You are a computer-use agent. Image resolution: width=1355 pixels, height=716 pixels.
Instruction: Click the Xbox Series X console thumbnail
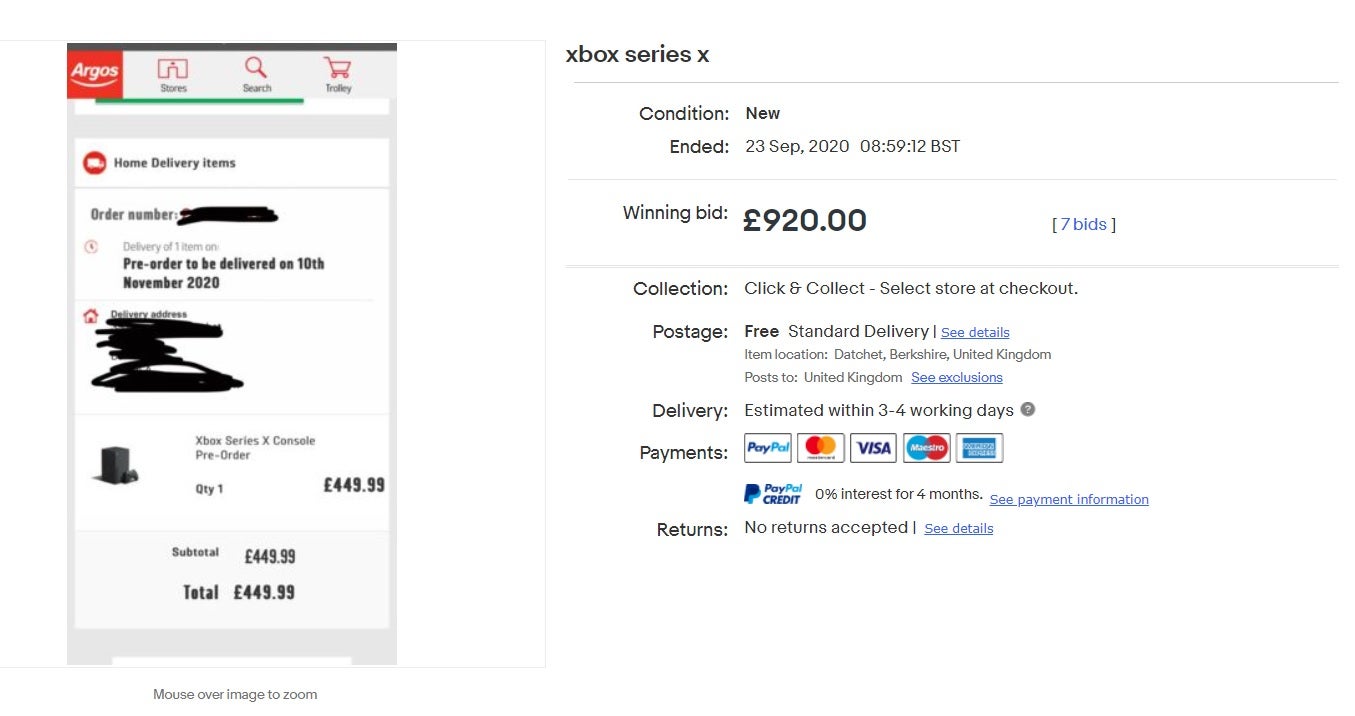(x=116, y=465)
